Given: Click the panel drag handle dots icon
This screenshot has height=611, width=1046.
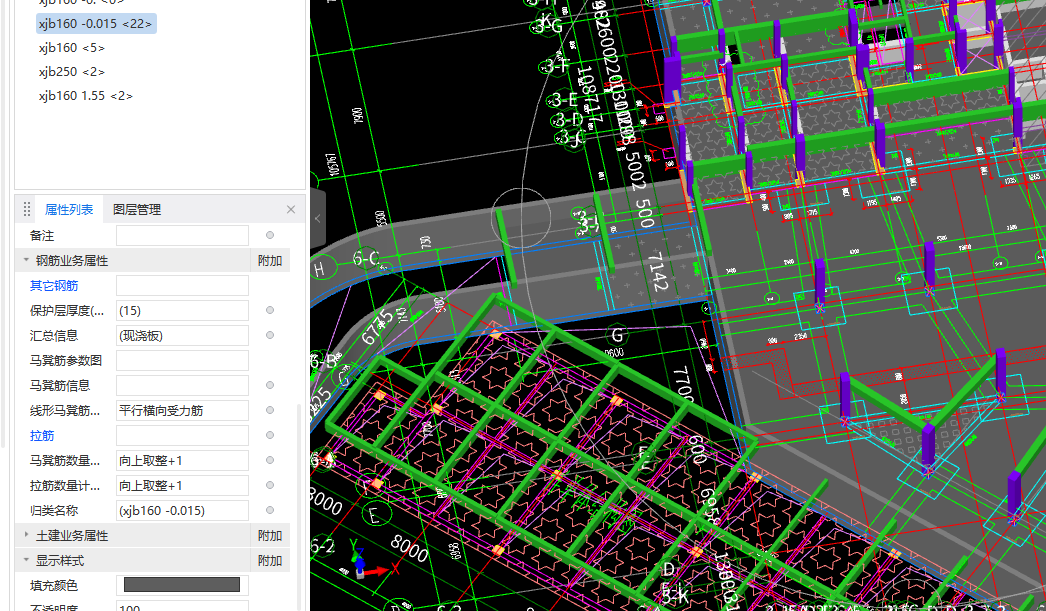Looking at the screenshot, I should (x=27, y=209).
